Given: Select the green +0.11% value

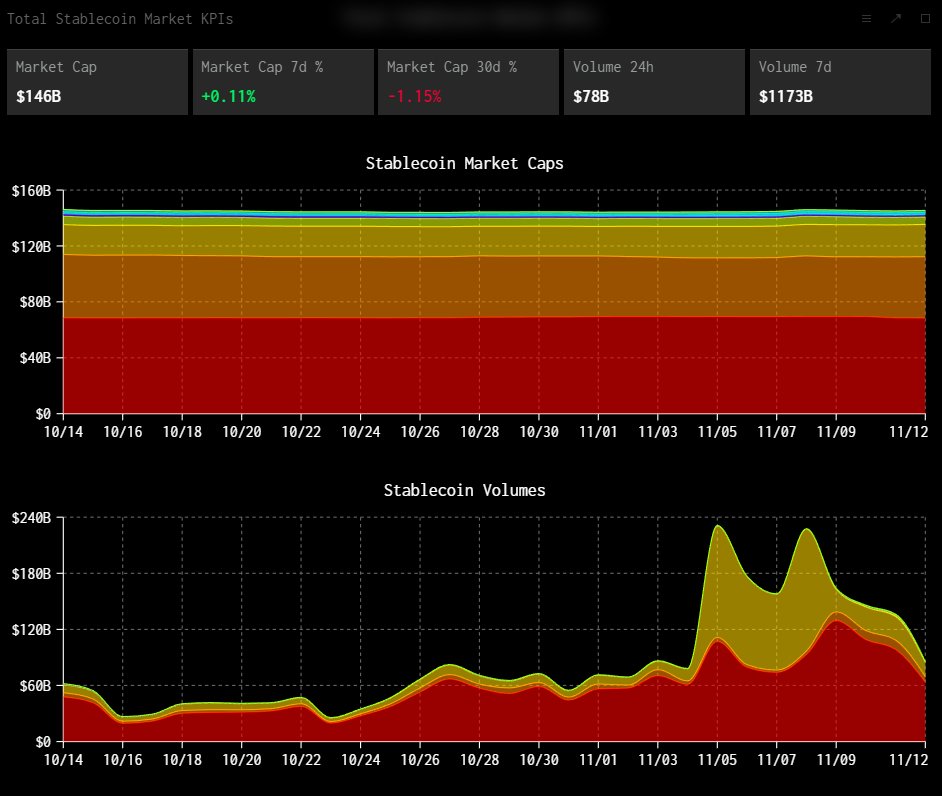Looking at the screenshot, I should (x=228, y=96).
